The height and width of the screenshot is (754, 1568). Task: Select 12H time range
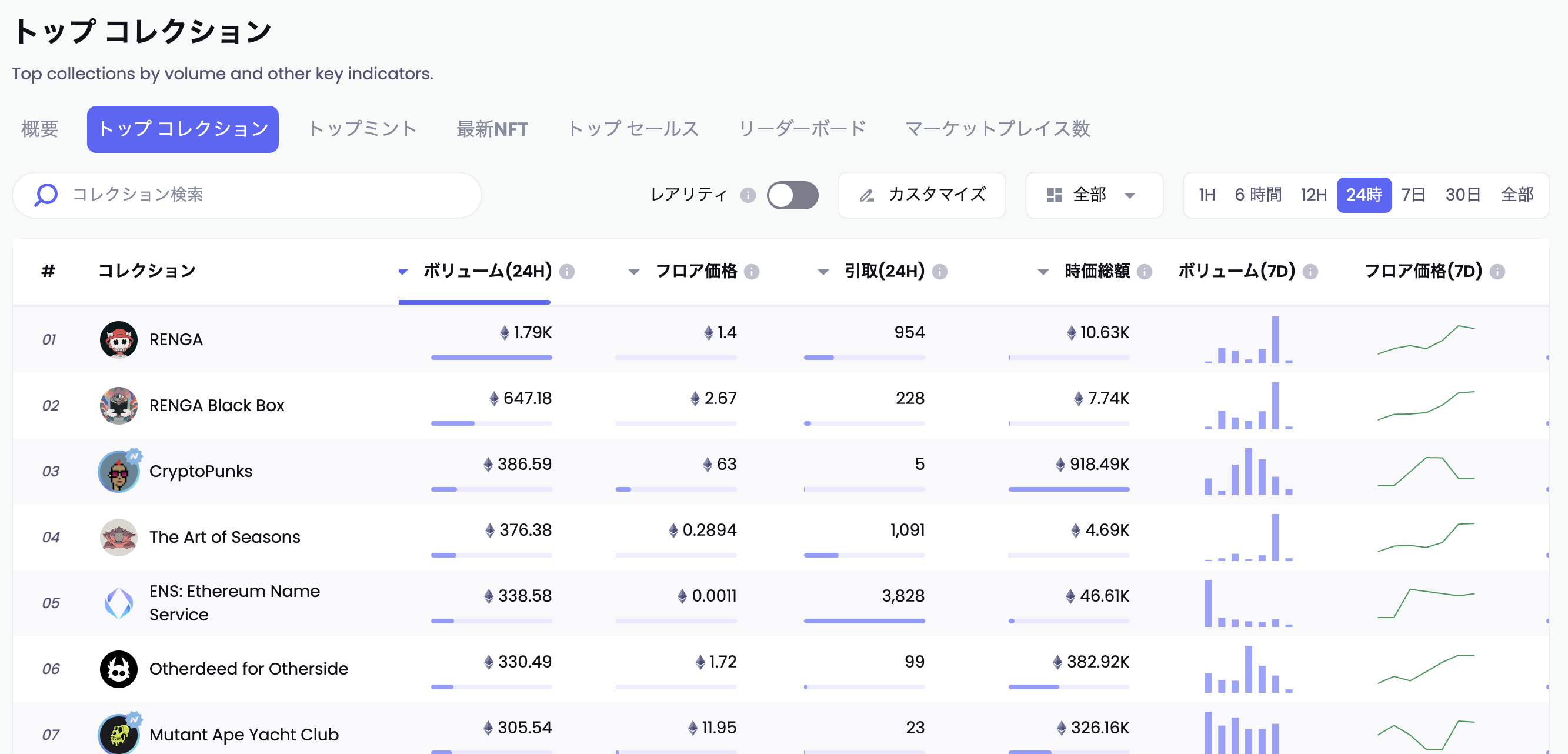pos(1313,195)
